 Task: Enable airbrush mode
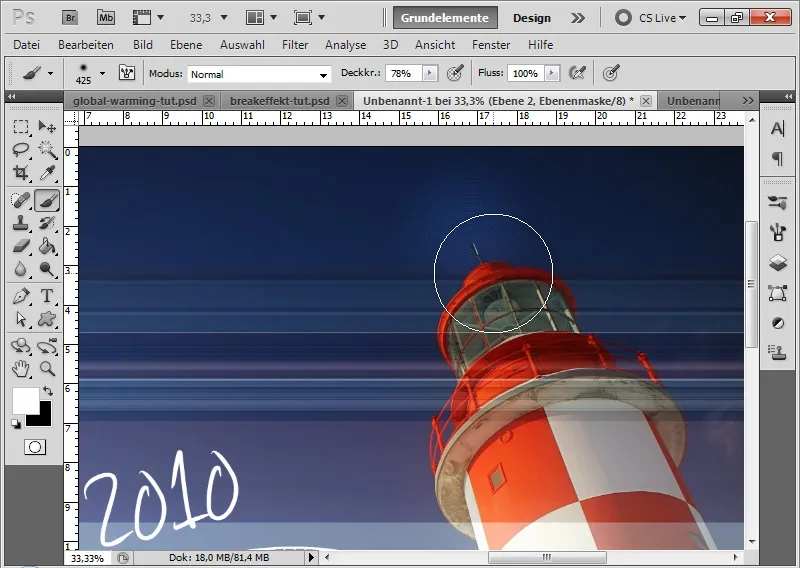(x=577, y=73)
